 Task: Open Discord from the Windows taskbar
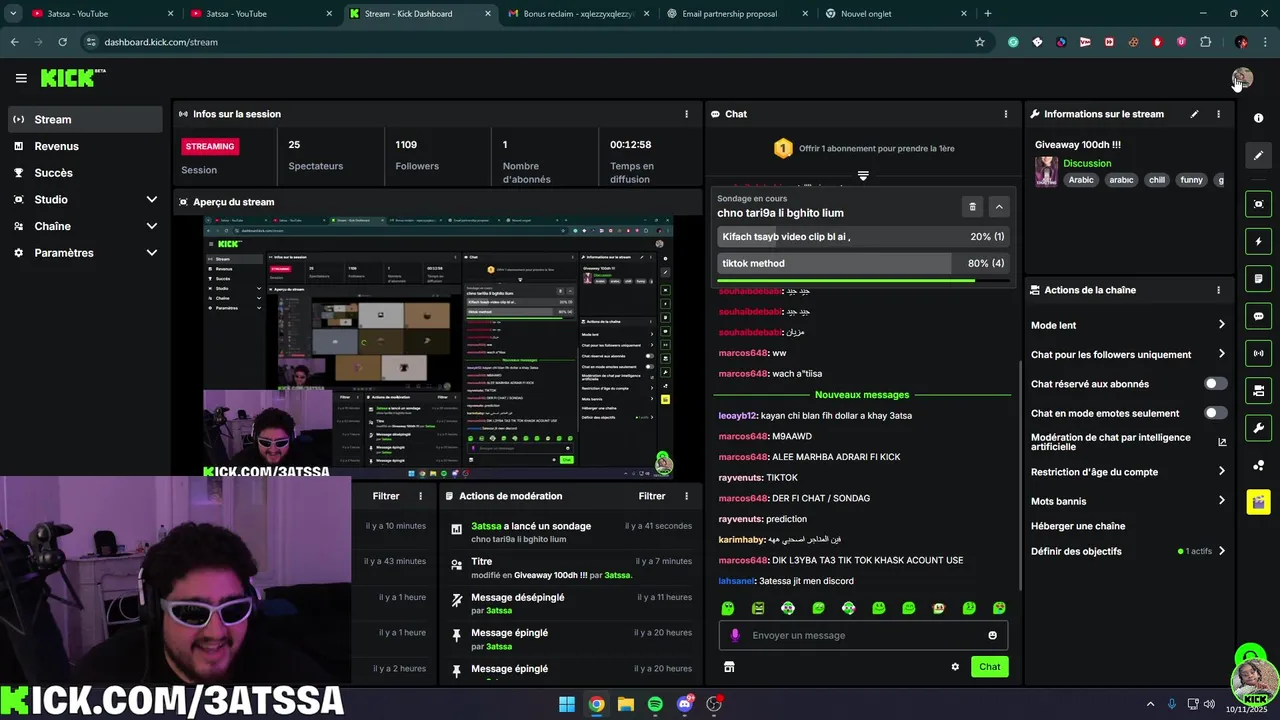click(x=685, y=704)
